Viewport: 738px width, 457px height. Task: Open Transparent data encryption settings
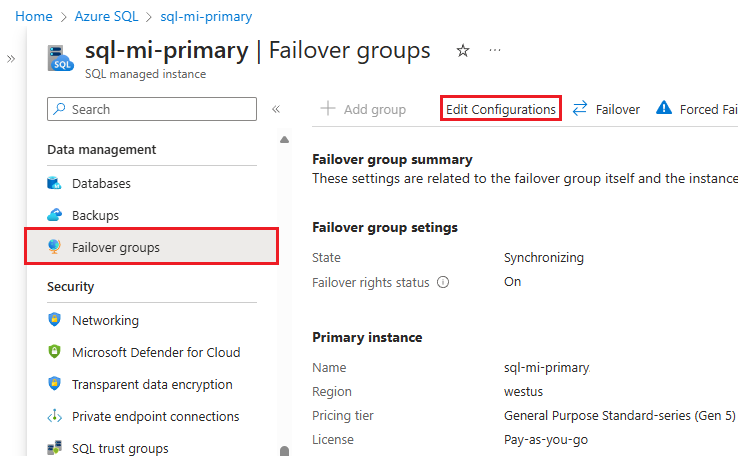tap(152, 384)
